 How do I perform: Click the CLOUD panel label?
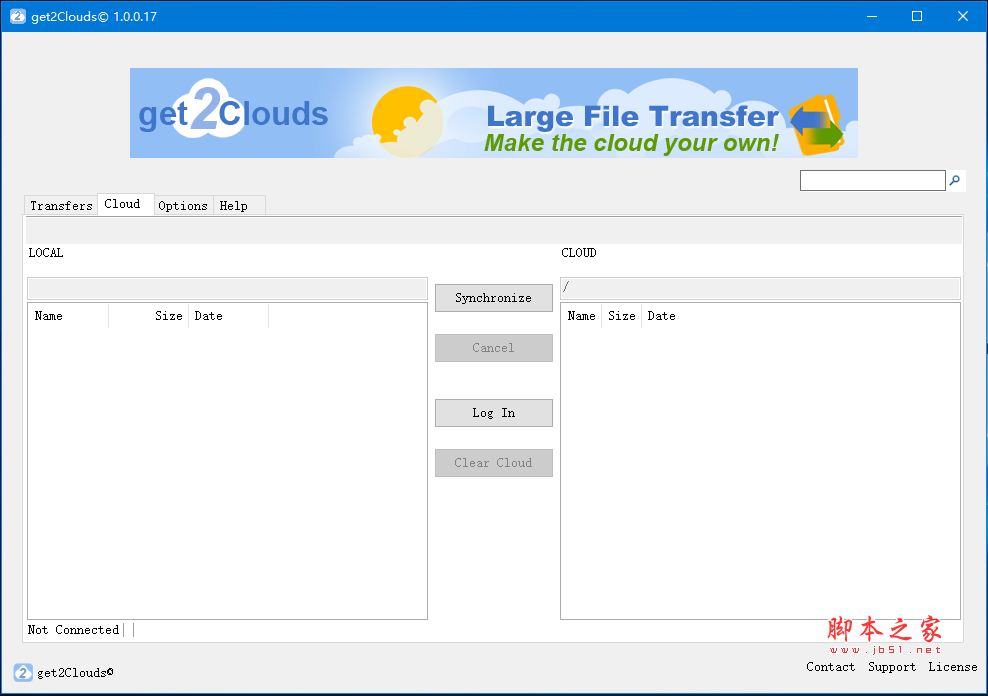coord(578,253)
